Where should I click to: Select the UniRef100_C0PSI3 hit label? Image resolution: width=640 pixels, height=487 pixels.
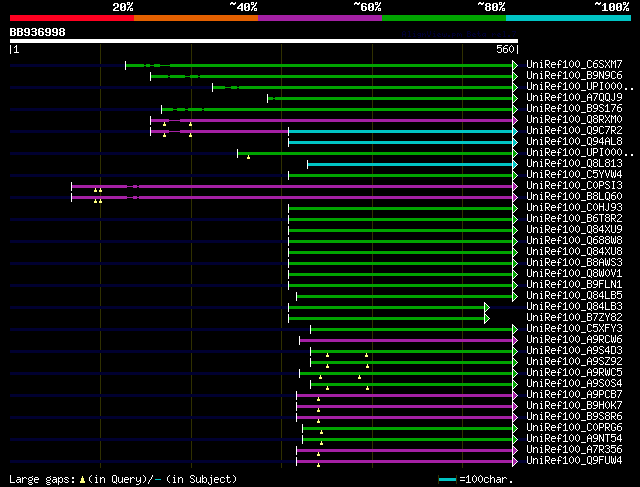pyautogui.click(x=574, y=186)
